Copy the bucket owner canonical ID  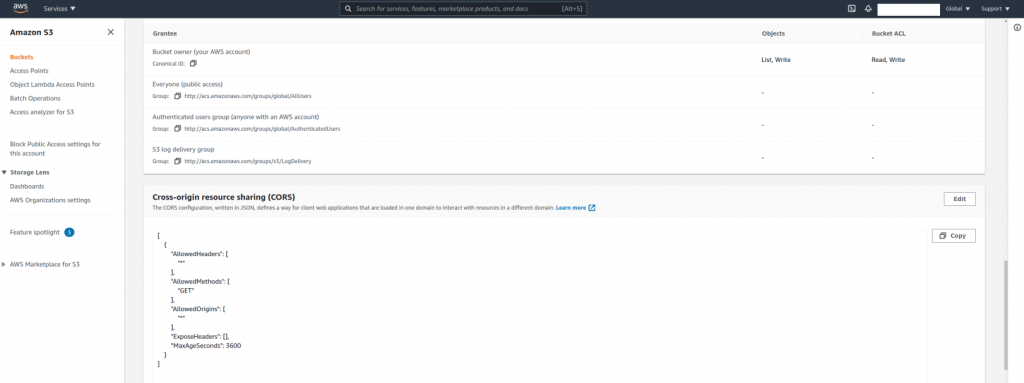[193, 63]
